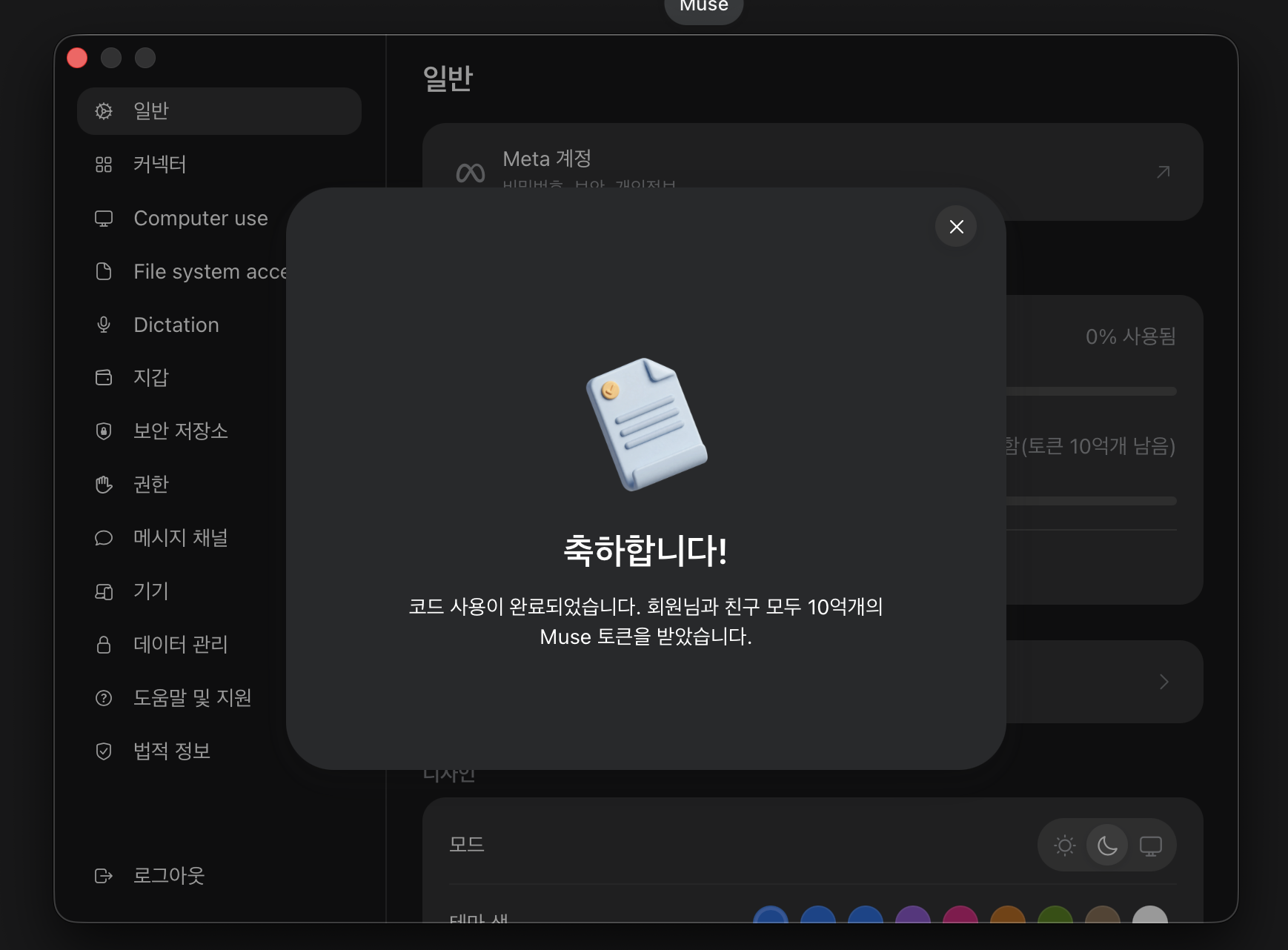Switch to system mode monitor icon
The image size is (1288, 950).
click(1150, 846)
